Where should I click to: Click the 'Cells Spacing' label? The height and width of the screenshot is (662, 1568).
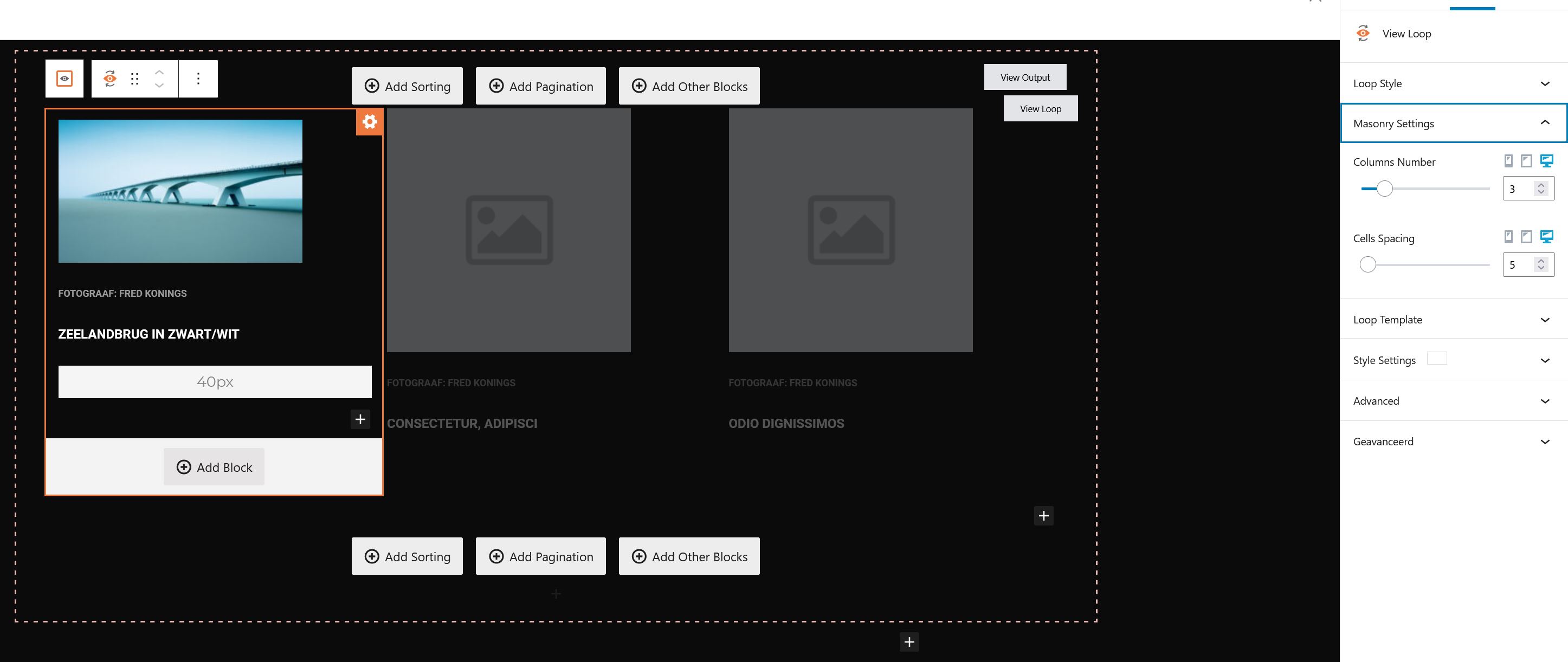(1384, 238)
